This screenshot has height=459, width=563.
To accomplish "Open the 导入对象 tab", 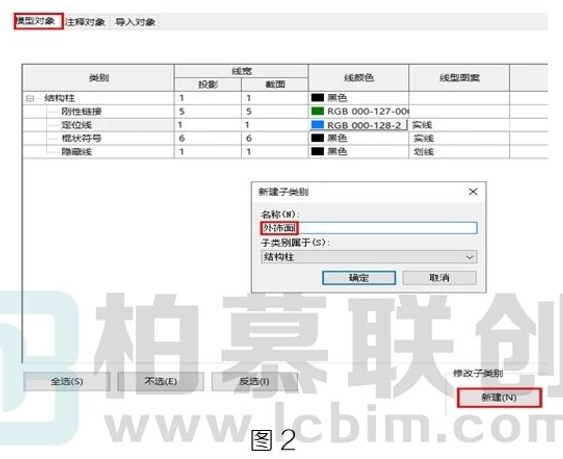I will point(135,22).
